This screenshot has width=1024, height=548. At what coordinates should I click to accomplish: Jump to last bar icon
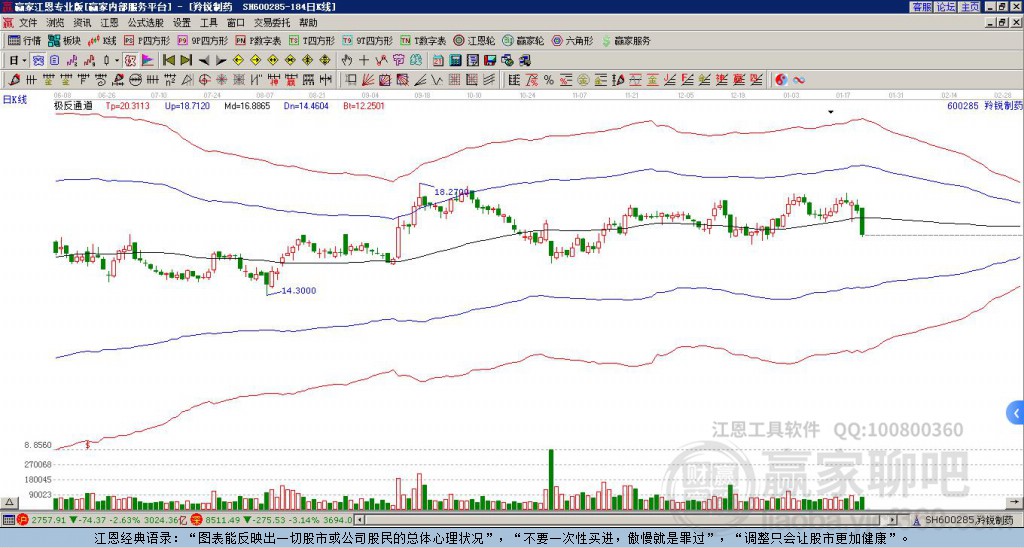[186, 61]
